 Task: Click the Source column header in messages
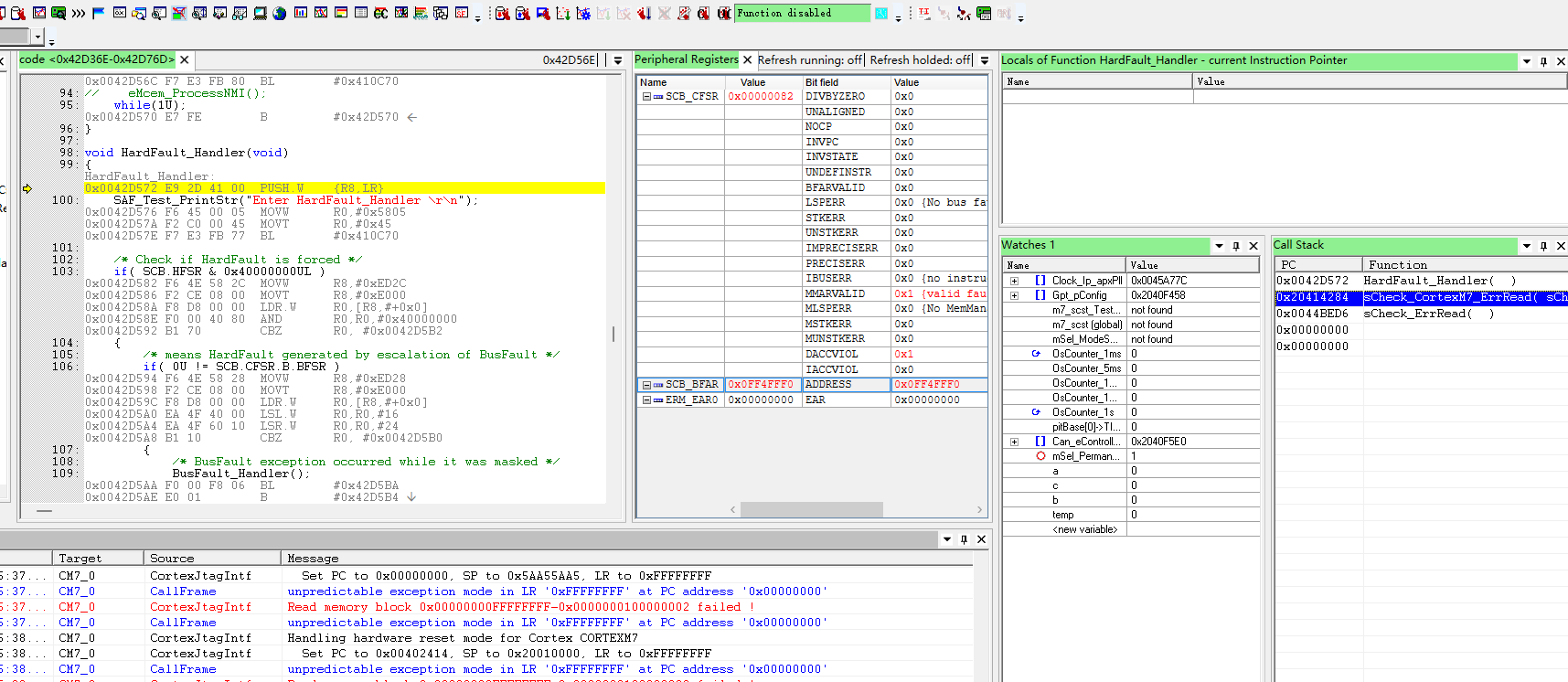coord(212,559)
